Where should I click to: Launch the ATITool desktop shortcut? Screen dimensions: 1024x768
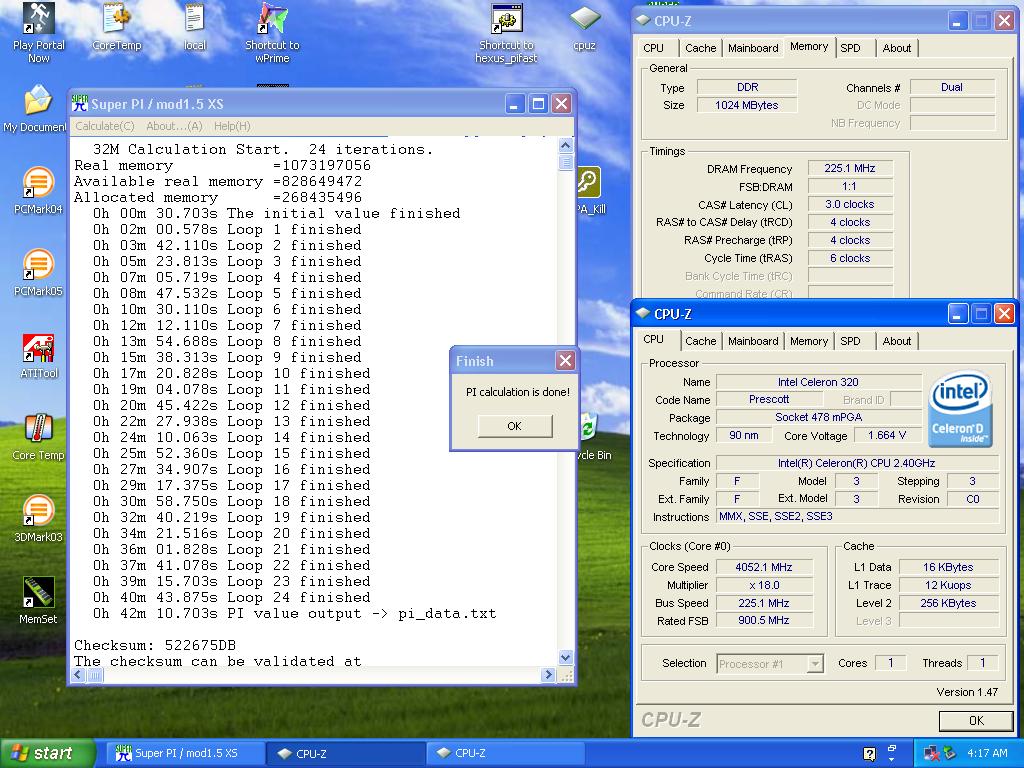pyautogui.click(x=39, y=355)
